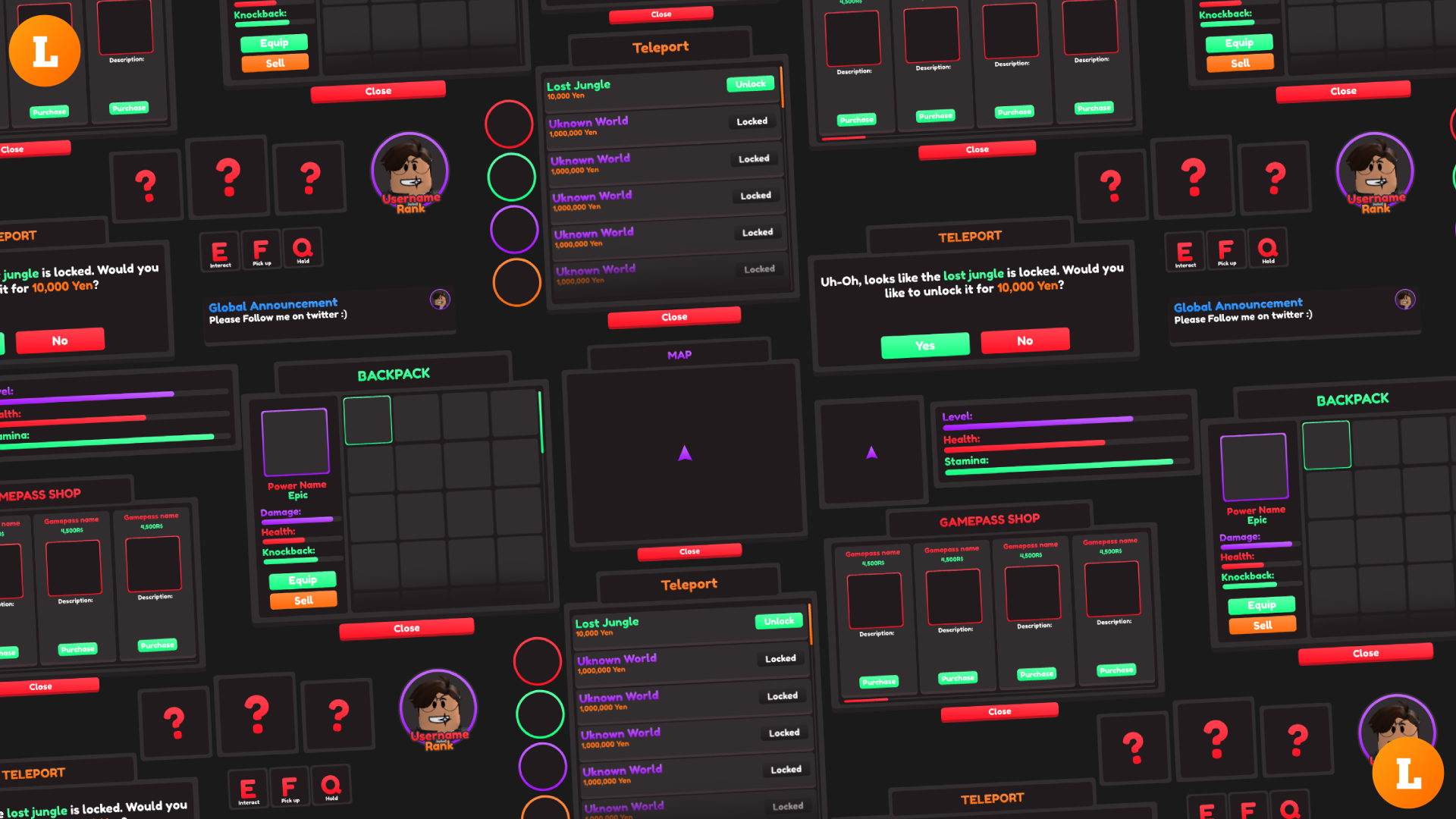Viewport: 1456px width, 819px height.
Task: Click a red question mark hotbar slot icon
Action: 228,177
